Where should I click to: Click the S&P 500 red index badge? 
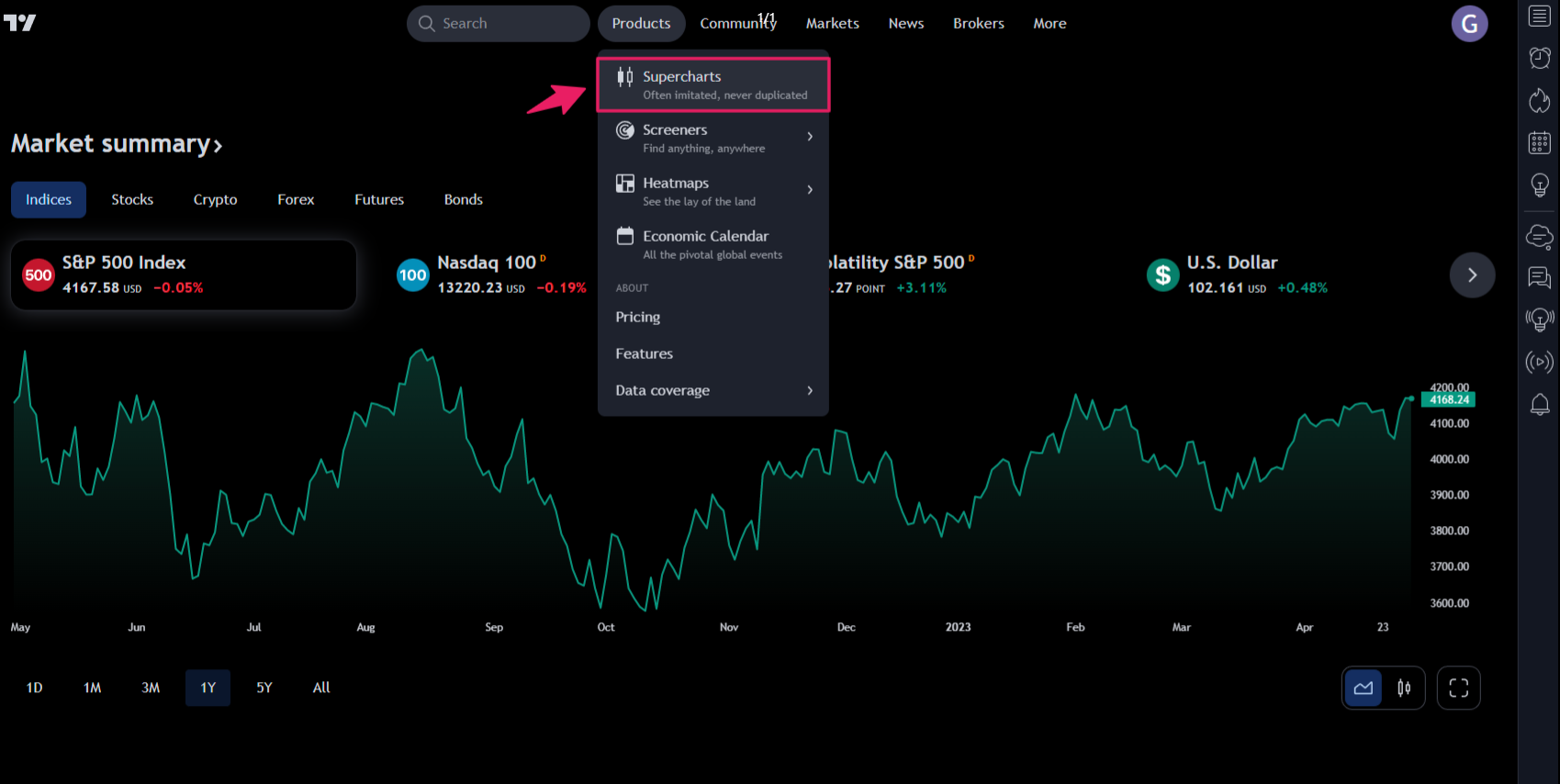click(x=39, y=274)
